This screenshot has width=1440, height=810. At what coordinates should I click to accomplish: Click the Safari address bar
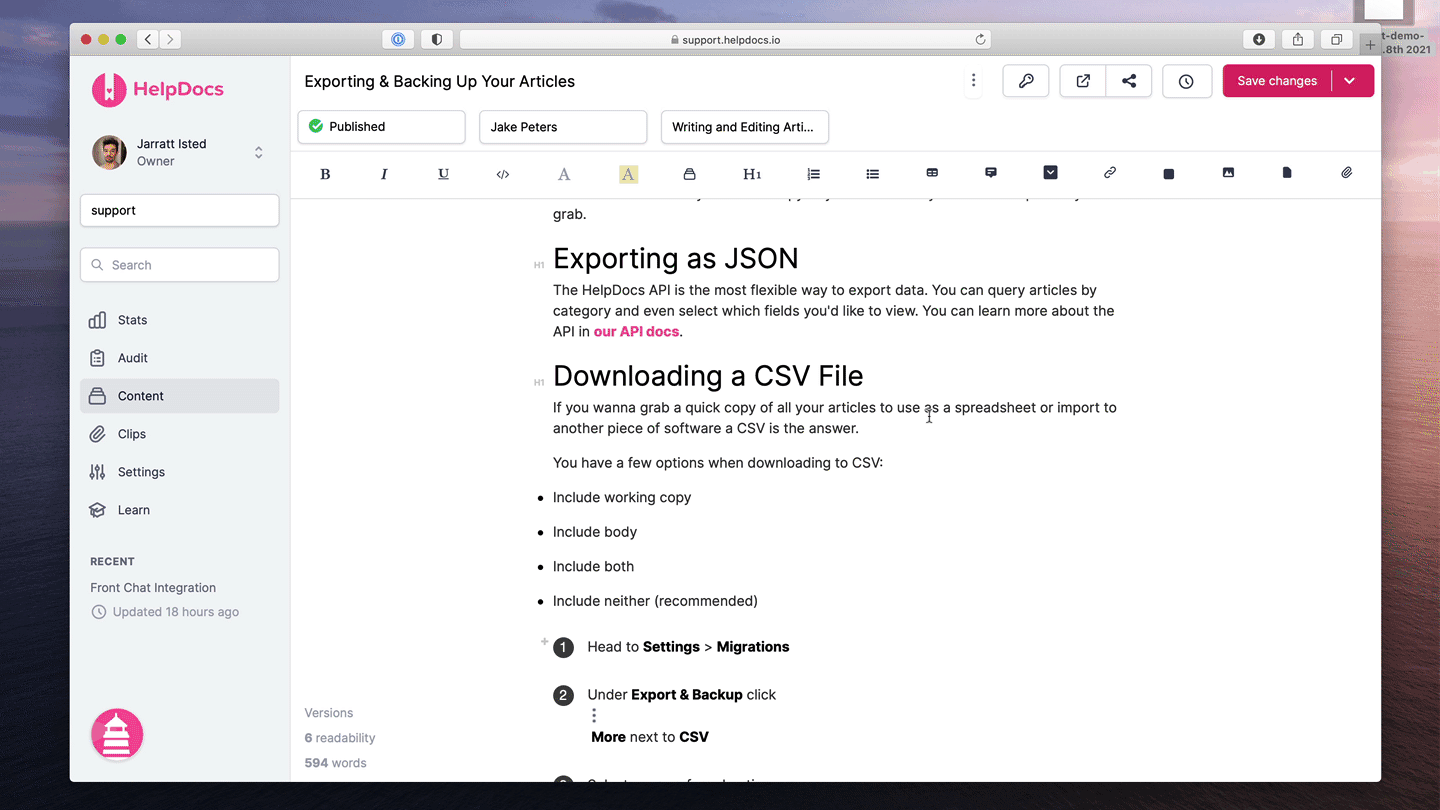pos(725,39)
